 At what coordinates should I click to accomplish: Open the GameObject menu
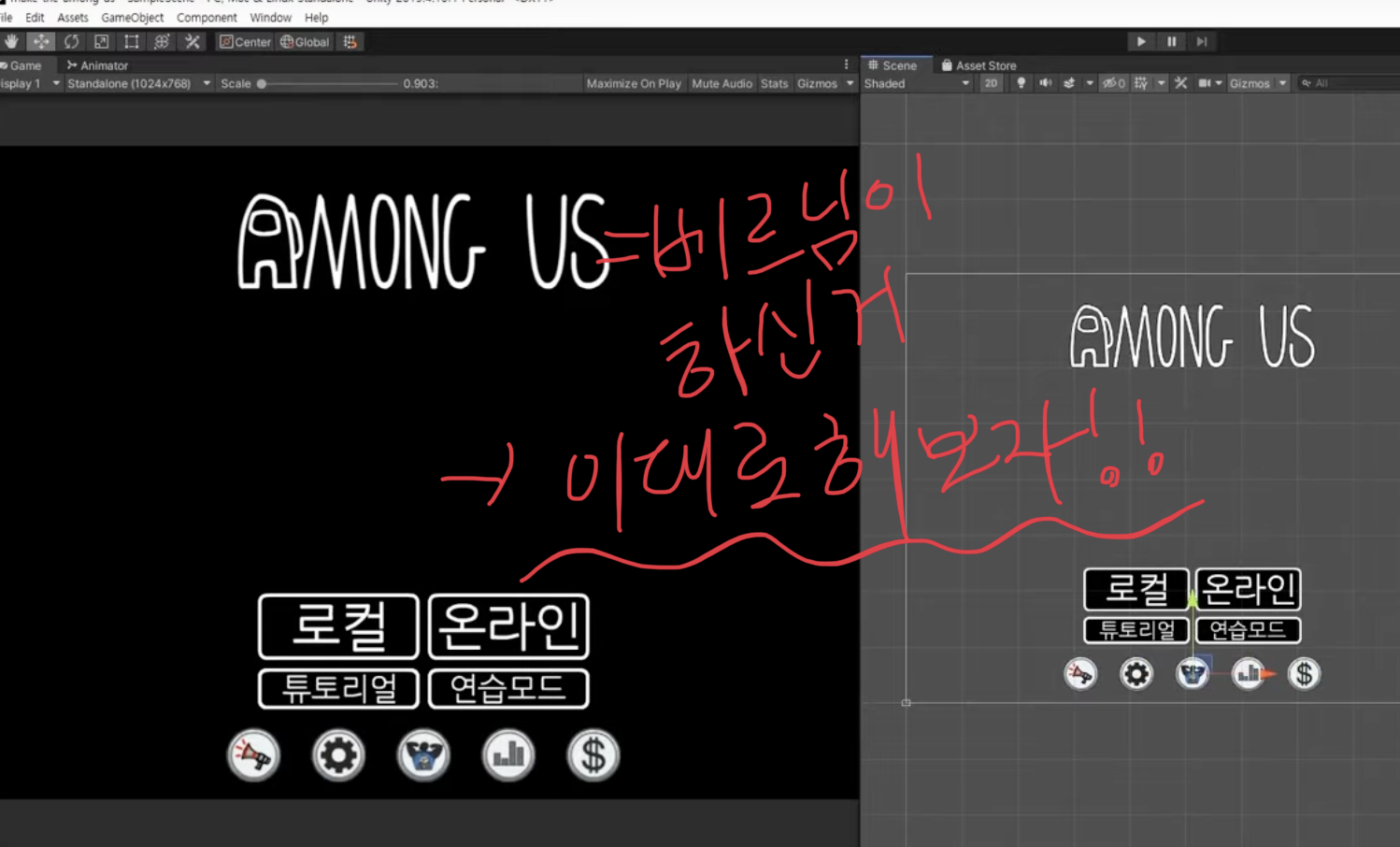point(132,17)
